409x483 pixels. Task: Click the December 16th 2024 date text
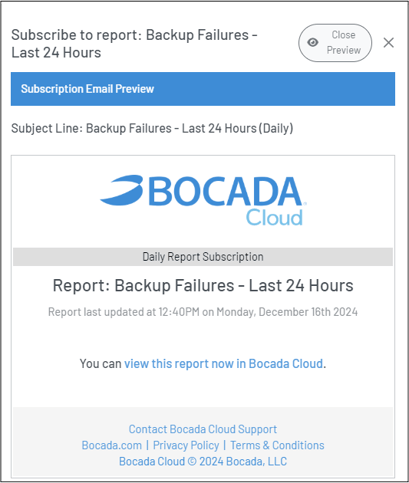[308, 312]
